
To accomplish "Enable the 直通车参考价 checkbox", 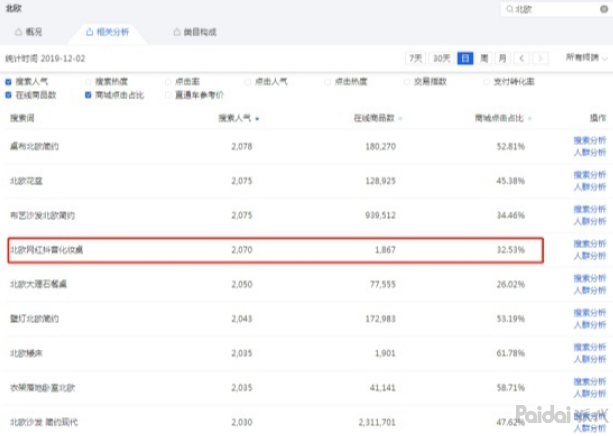I will coord(168,95).
